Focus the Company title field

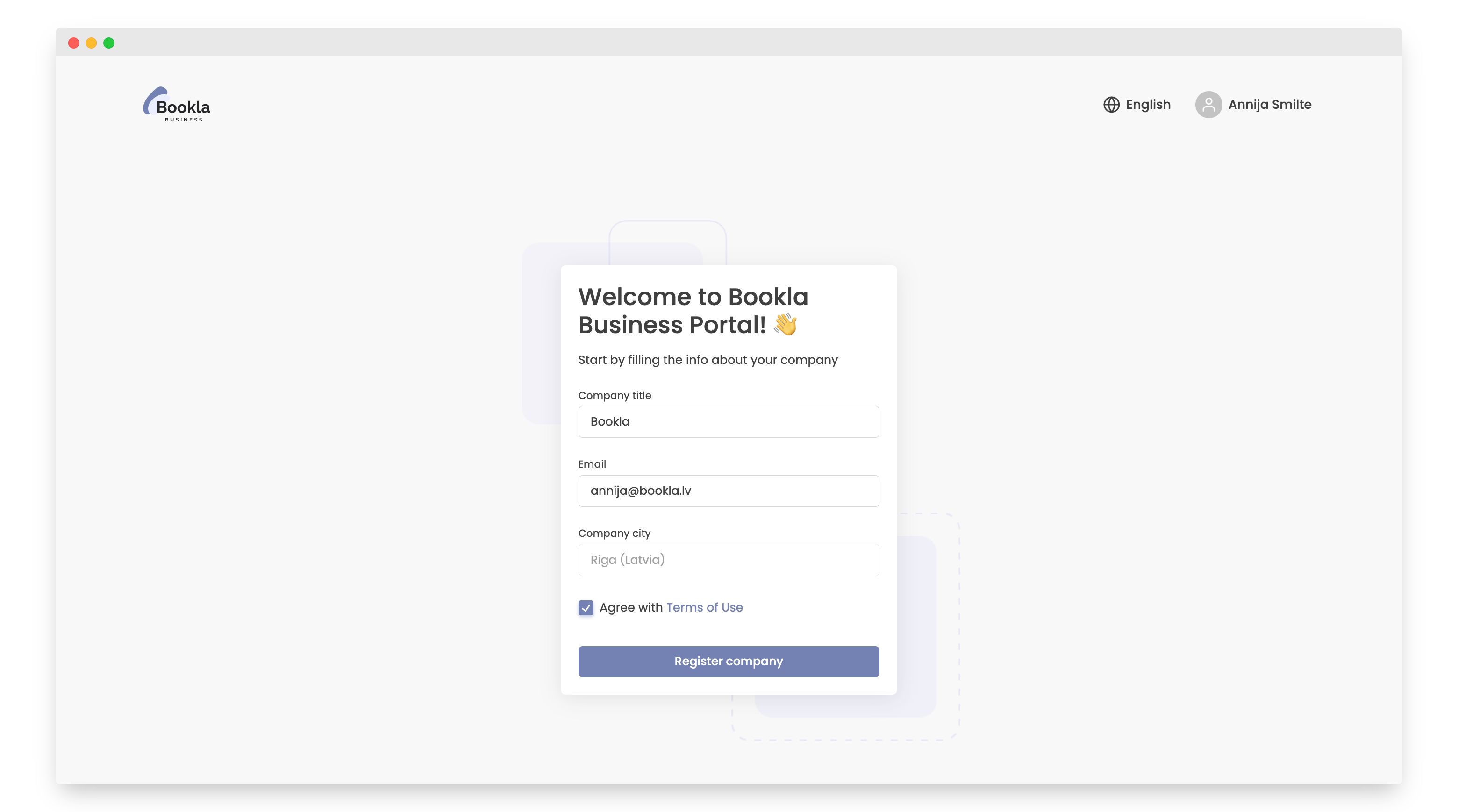728,421
